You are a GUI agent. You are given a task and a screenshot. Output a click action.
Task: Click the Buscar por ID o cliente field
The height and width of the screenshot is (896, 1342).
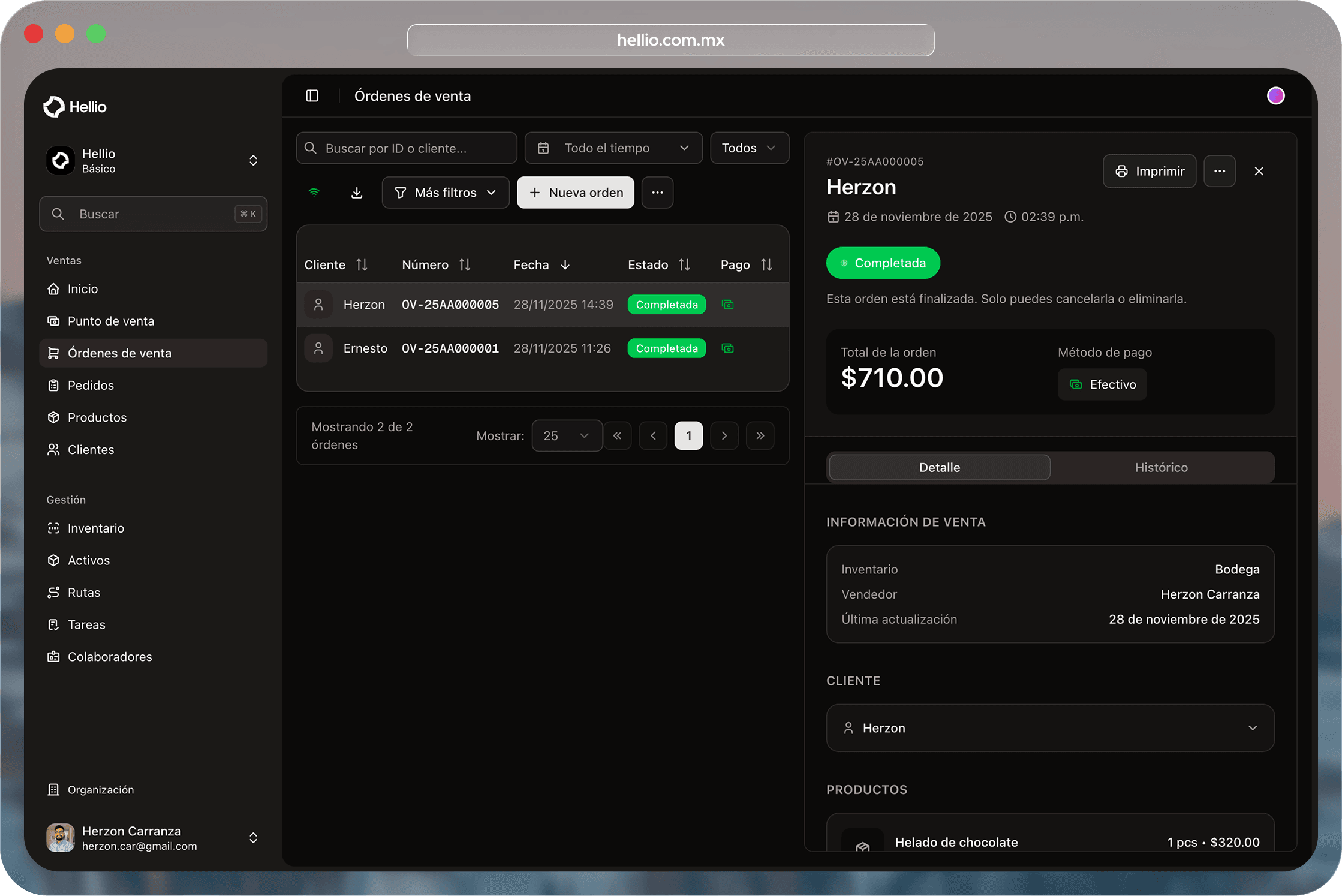(406, 148)
